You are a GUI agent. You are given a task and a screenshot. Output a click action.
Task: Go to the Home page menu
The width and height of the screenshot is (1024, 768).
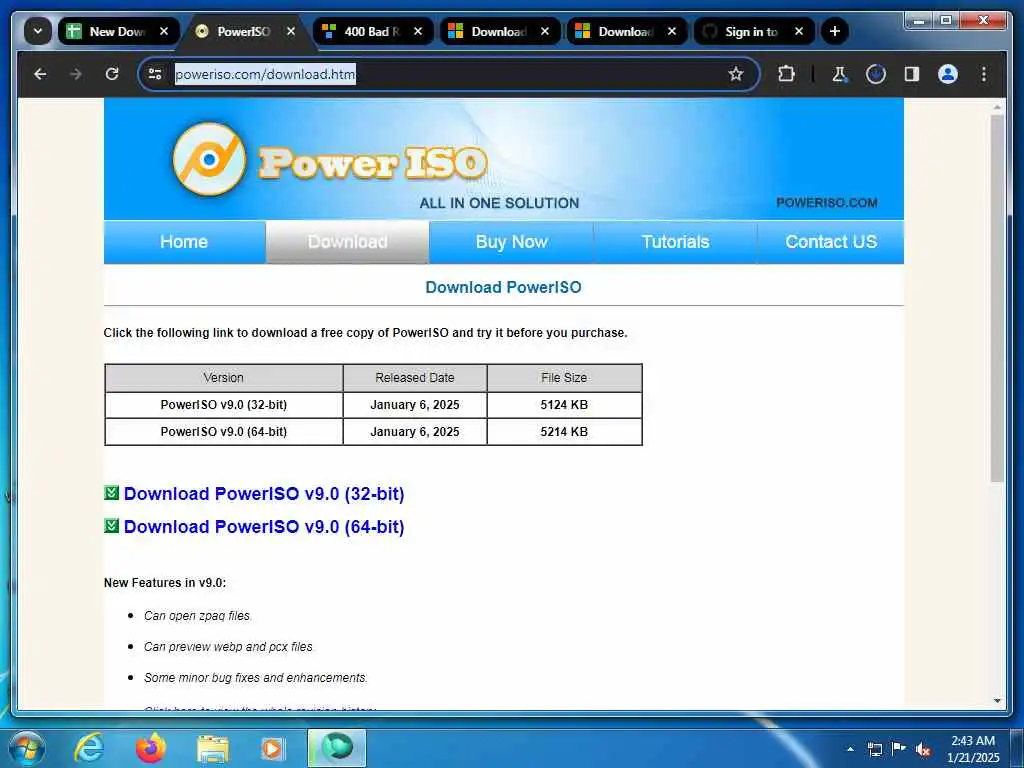184,242
